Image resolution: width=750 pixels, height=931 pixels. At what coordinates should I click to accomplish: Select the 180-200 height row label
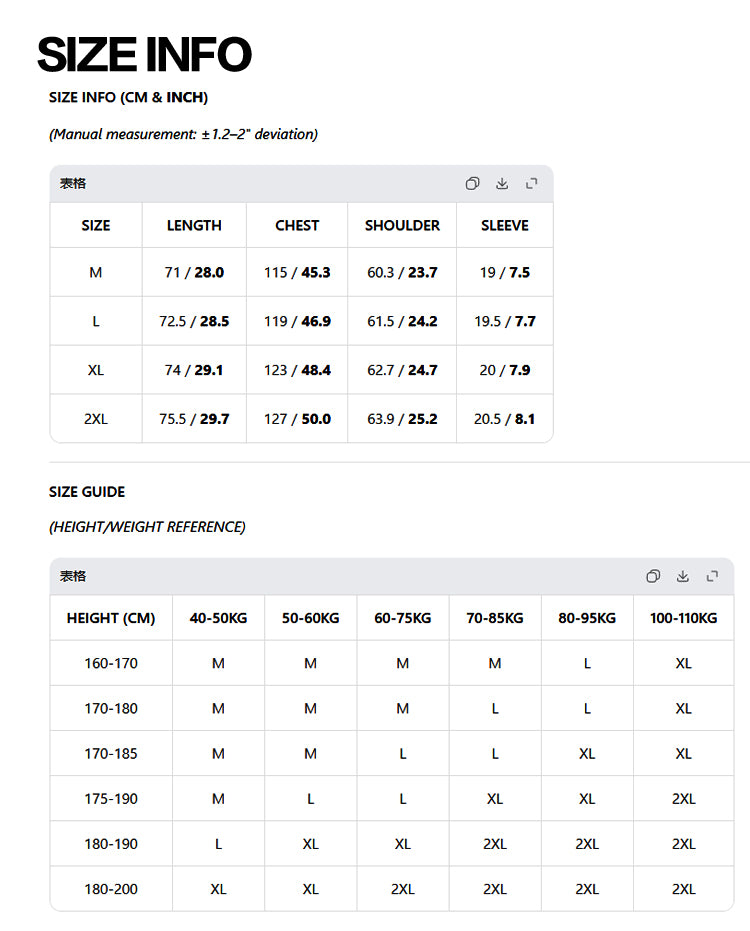click(x=111, y=889)
